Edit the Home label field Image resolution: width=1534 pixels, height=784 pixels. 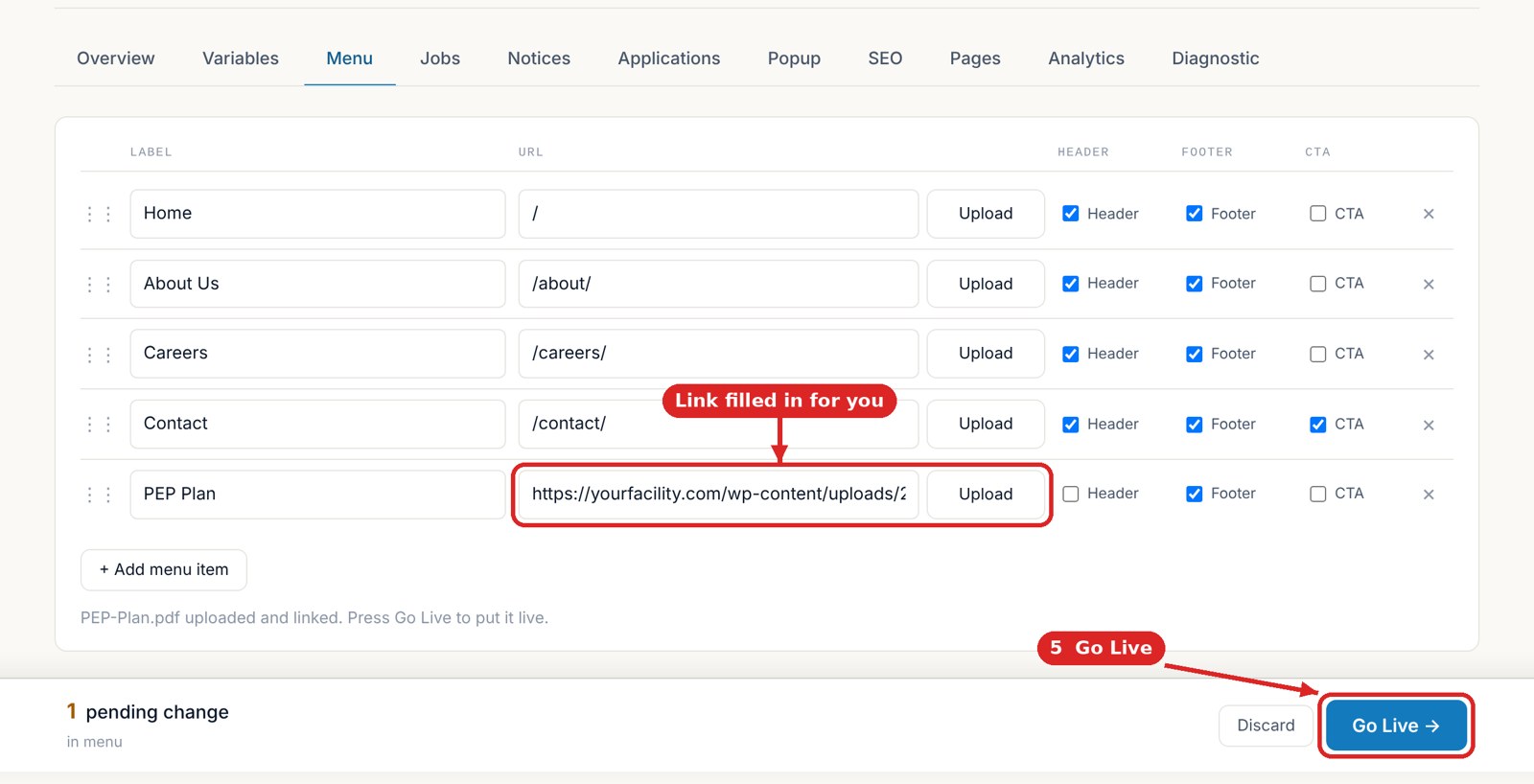click(x=317, y=214)
